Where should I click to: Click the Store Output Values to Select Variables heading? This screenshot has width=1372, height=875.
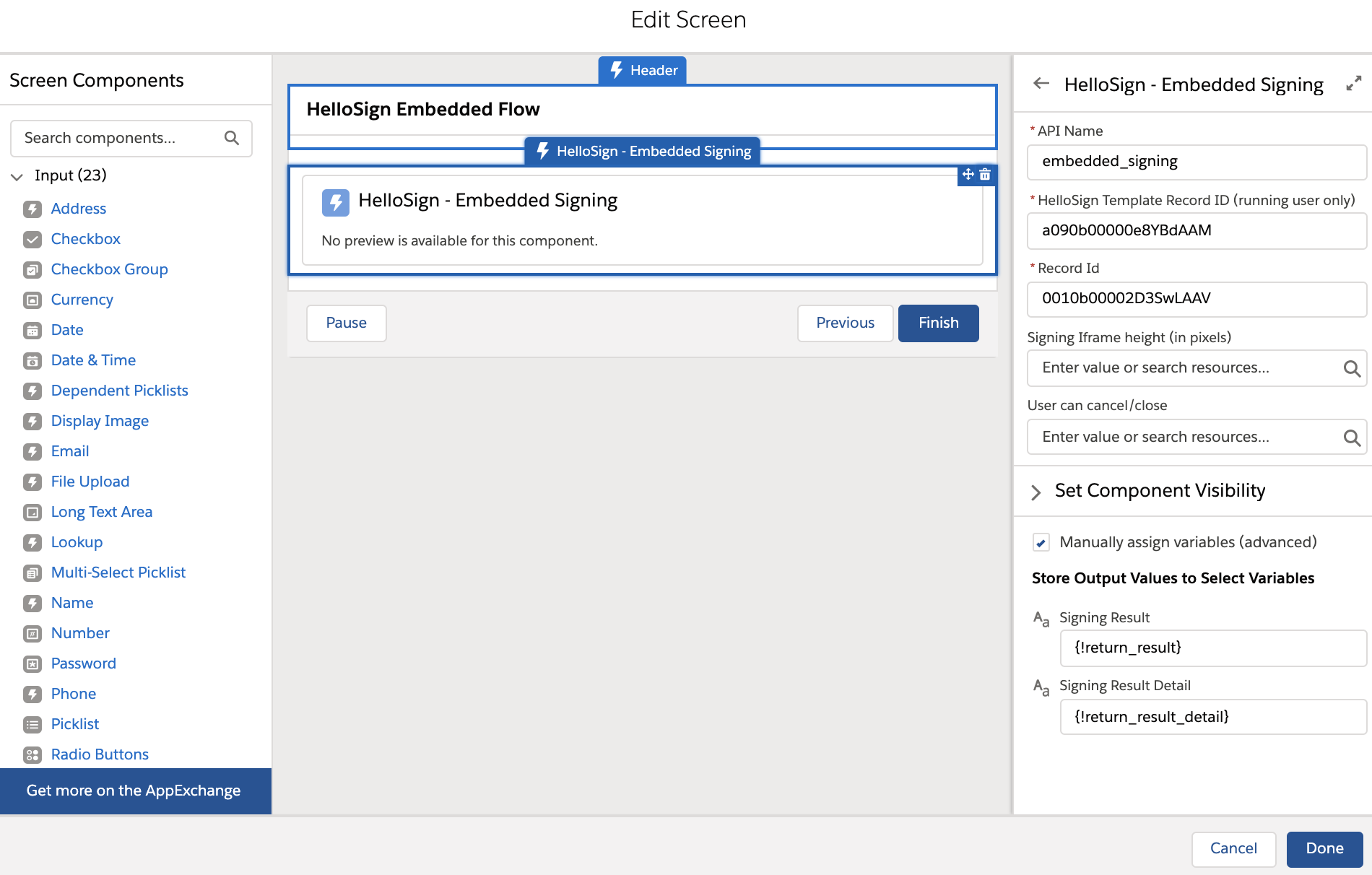point(1173,578)
